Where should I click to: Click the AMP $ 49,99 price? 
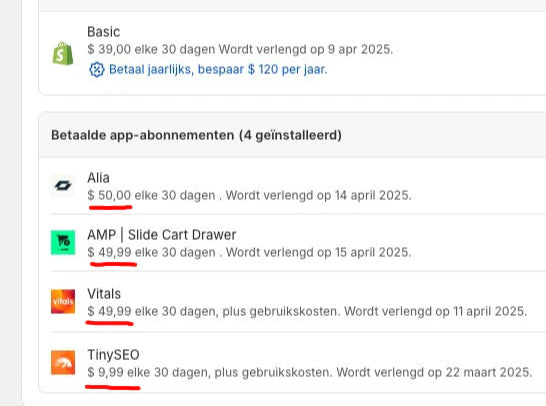[109, 252]
